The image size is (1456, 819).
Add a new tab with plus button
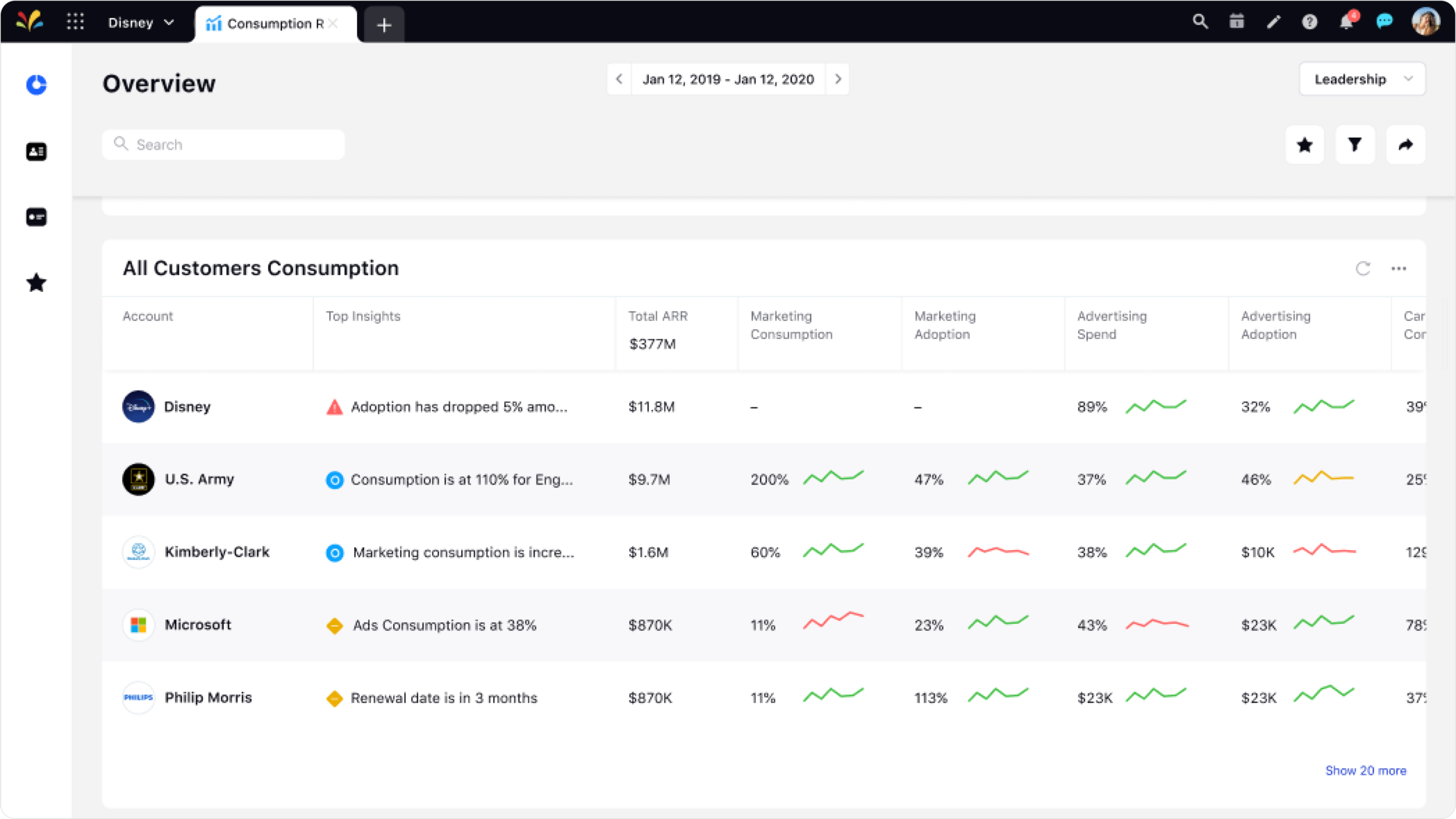pyautogui.click(x=384, y=25)
